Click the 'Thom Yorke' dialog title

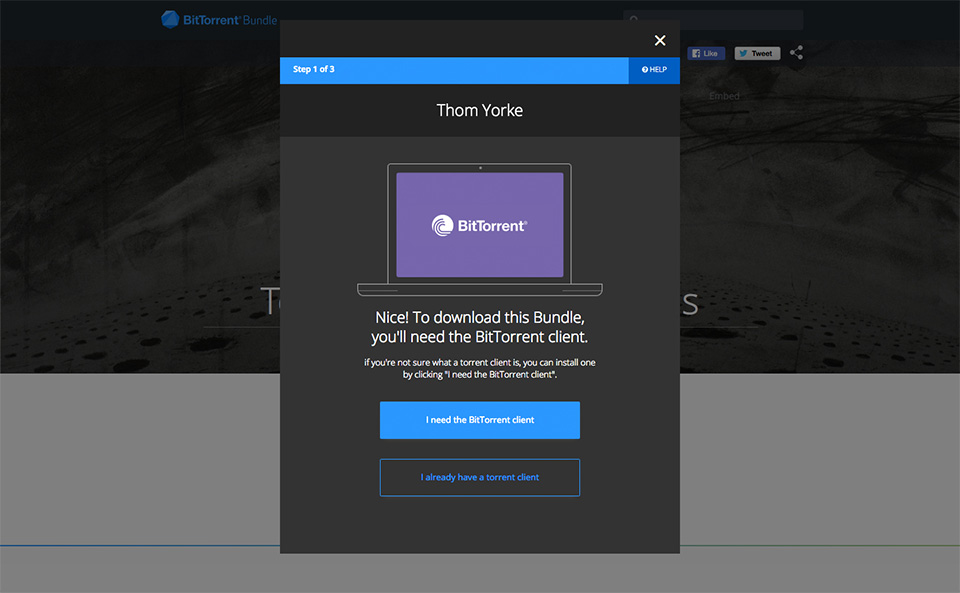(480, 110)
